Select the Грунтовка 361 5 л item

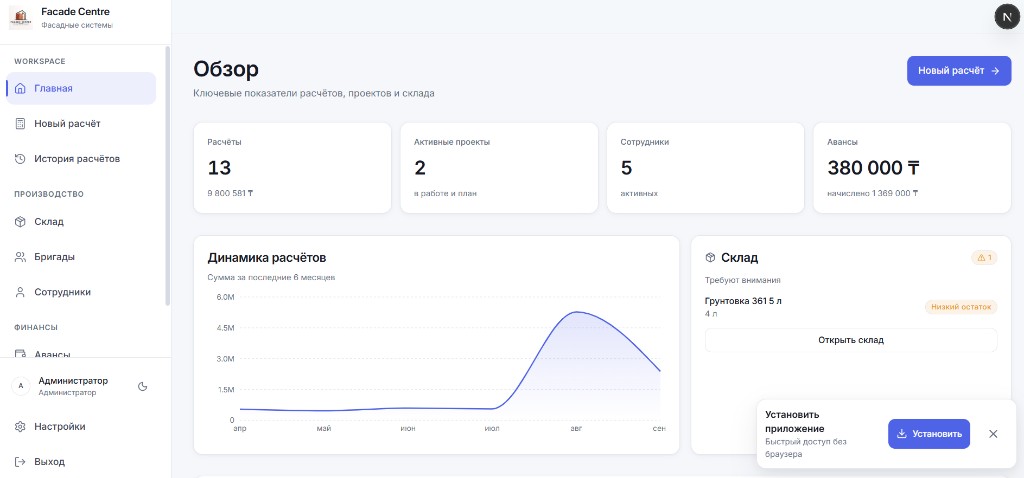tap(851, 307)
